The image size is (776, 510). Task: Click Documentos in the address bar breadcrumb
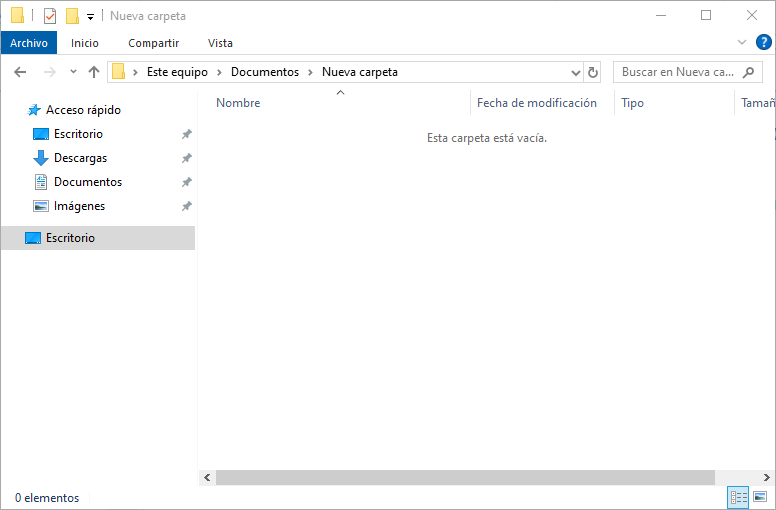tap(264, 72)
